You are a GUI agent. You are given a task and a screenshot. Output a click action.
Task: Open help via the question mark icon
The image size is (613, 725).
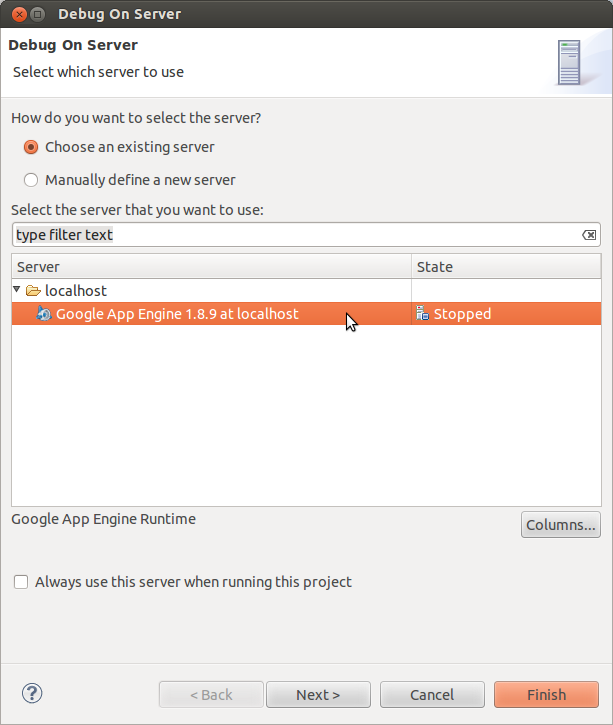[x=32, y=693]
